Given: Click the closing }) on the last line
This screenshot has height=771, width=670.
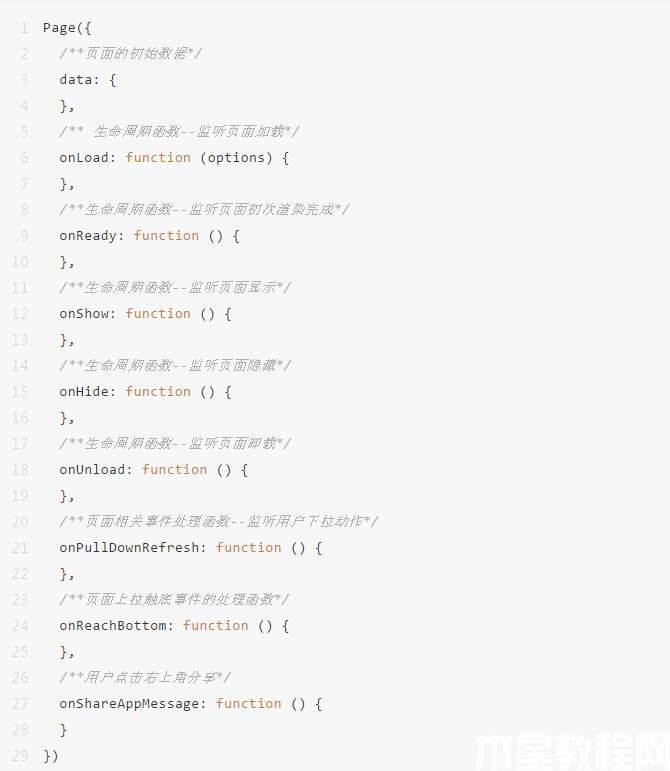Looking at the screenshot, I should tap(51, 756).
